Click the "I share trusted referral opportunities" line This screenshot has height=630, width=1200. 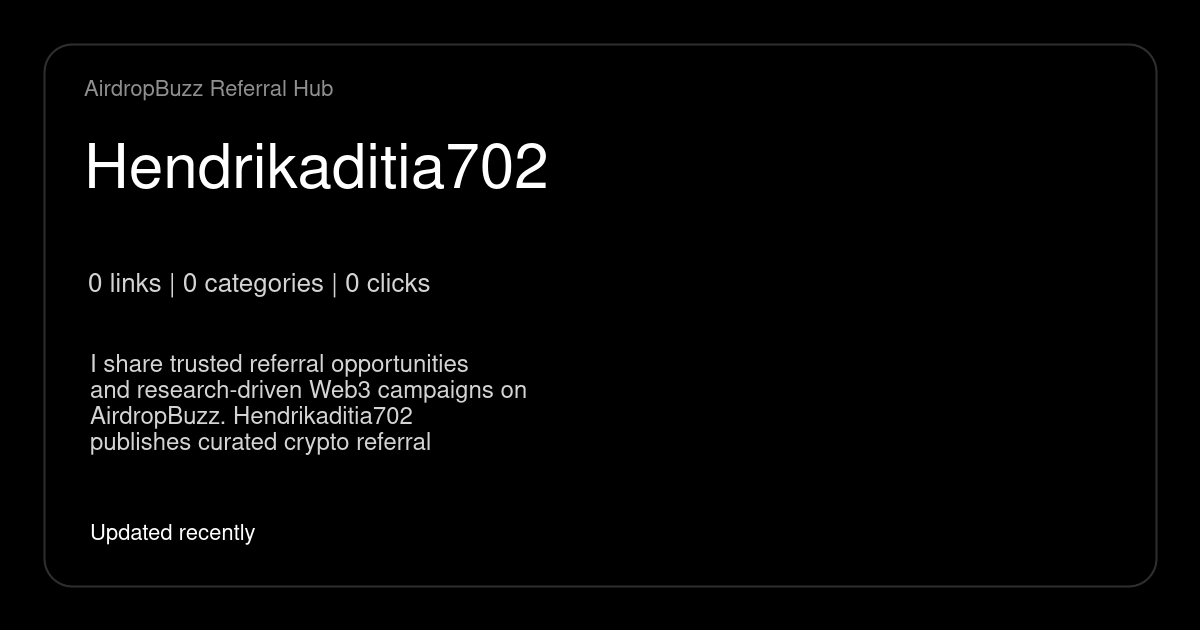(279, 364)
